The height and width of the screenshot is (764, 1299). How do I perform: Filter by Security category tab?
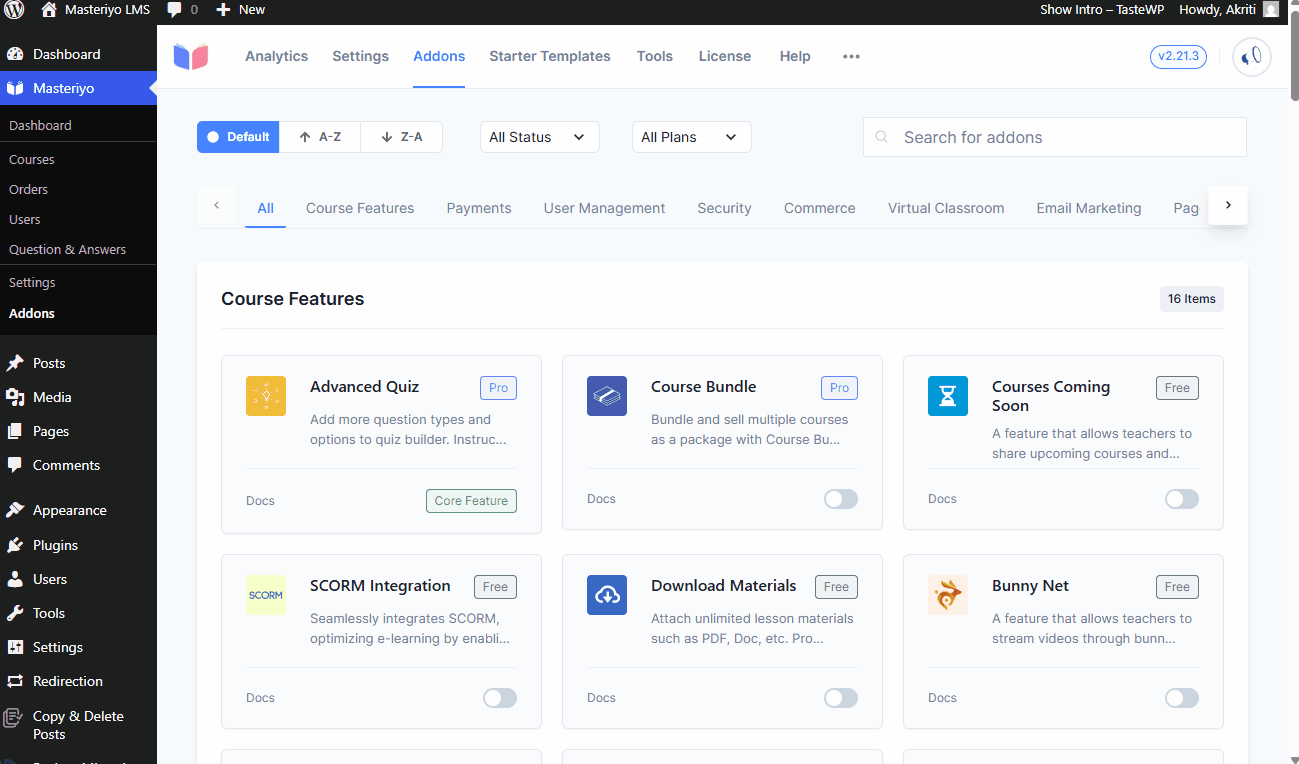coord(724,208)
